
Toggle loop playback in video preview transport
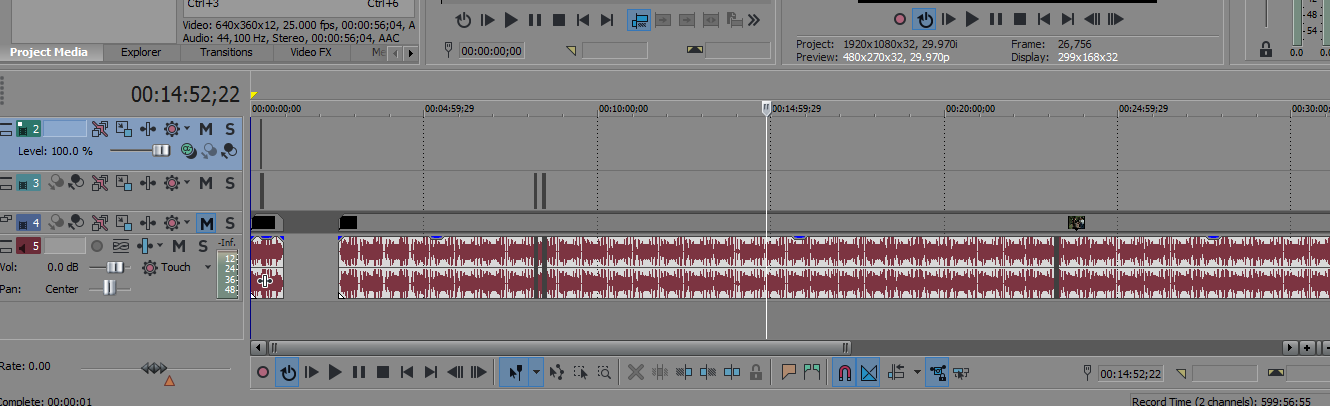click(x=925, y=18)
